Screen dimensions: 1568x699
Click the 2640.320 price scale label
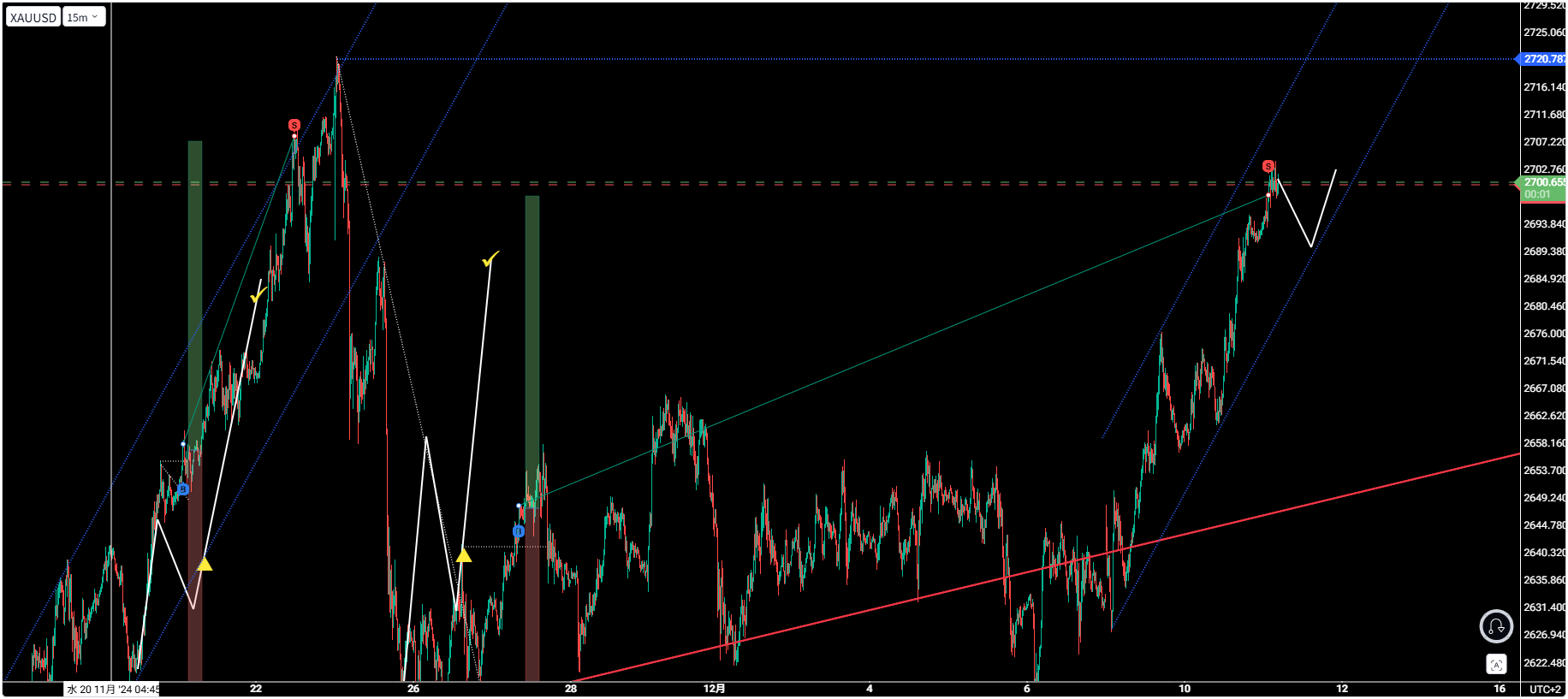pyautogui.click(x=1544, y=553)
